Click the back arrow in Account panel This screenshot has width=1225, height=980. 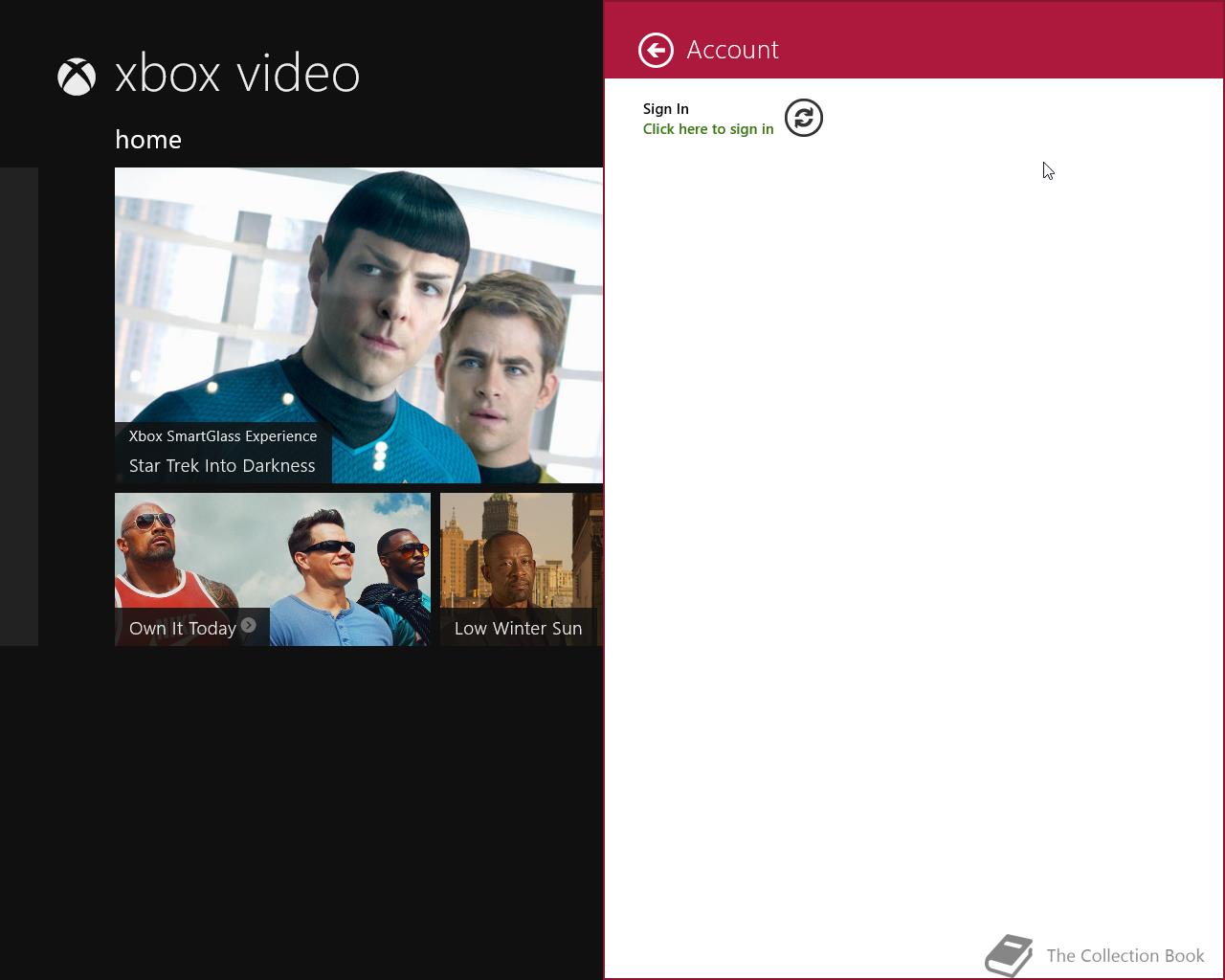pos(656,50)
